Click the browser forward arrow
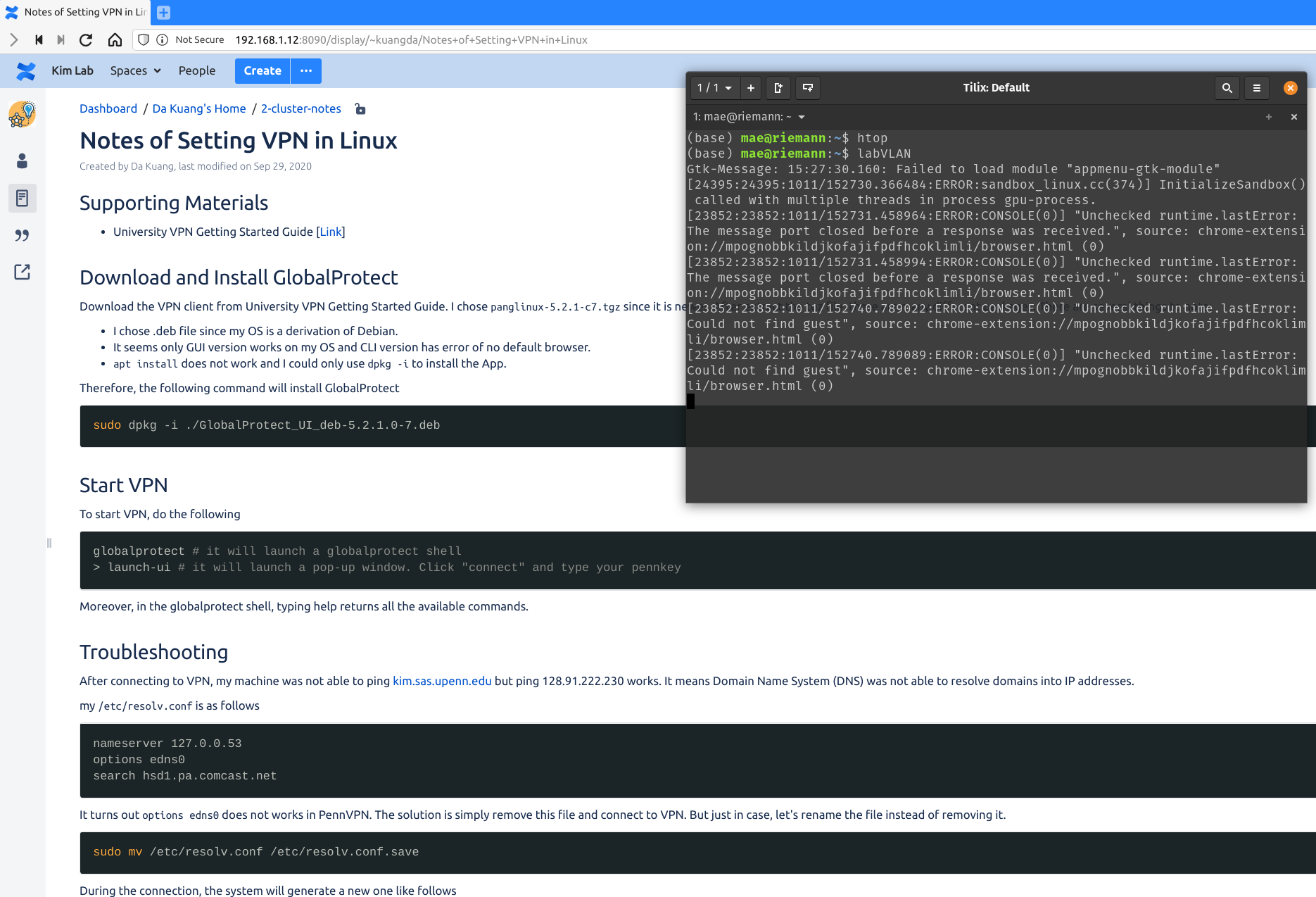 pyautogui.click(x=13, y=40)
